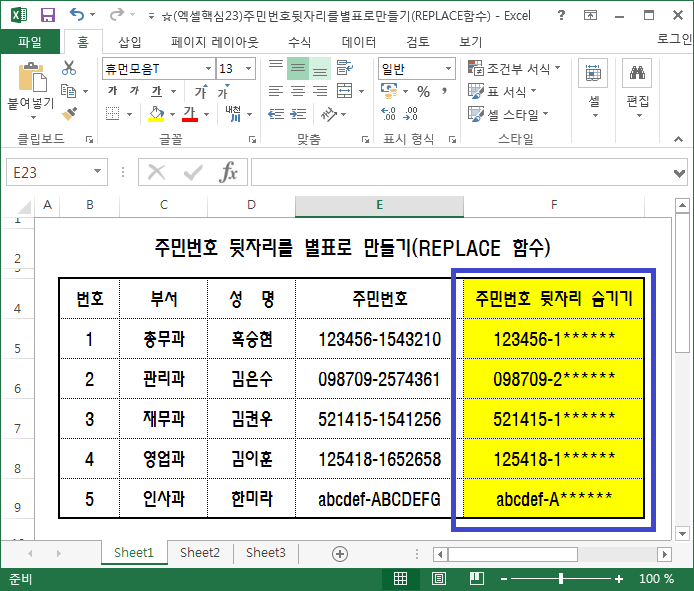Screen dimensions: 694x591
Task: Click the Orientation text angle icon
Action: [x=329, y=114]
